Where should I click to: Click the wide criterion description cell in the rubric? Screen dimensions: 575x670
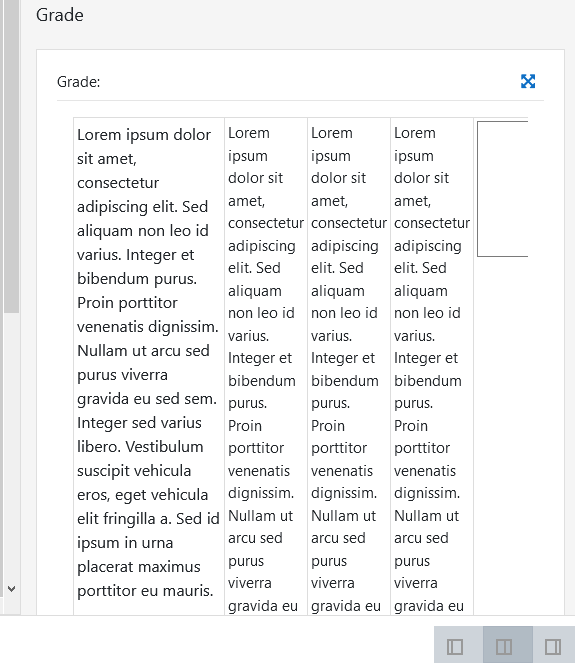coord(149,367)
